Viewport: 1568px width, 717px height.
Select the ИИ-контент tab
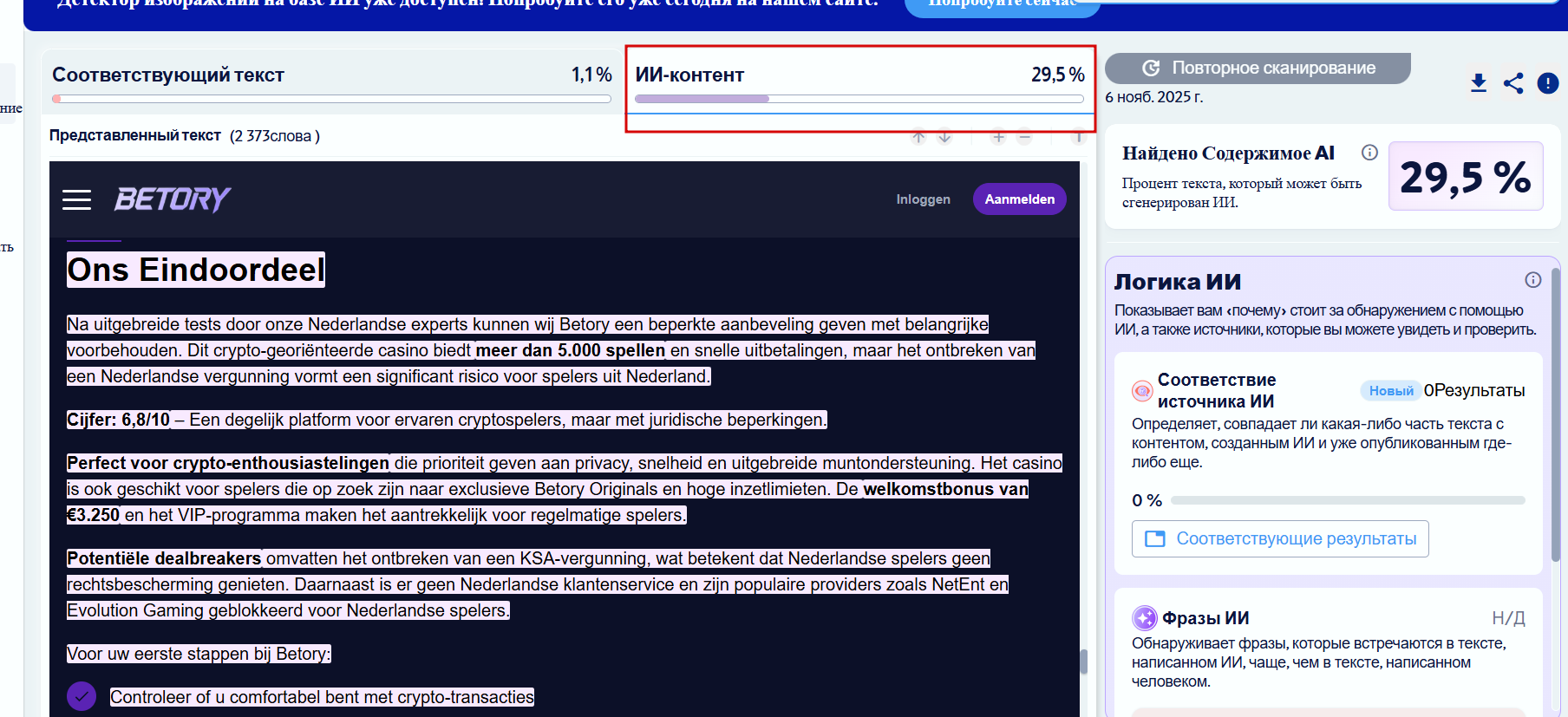point(859,80)
